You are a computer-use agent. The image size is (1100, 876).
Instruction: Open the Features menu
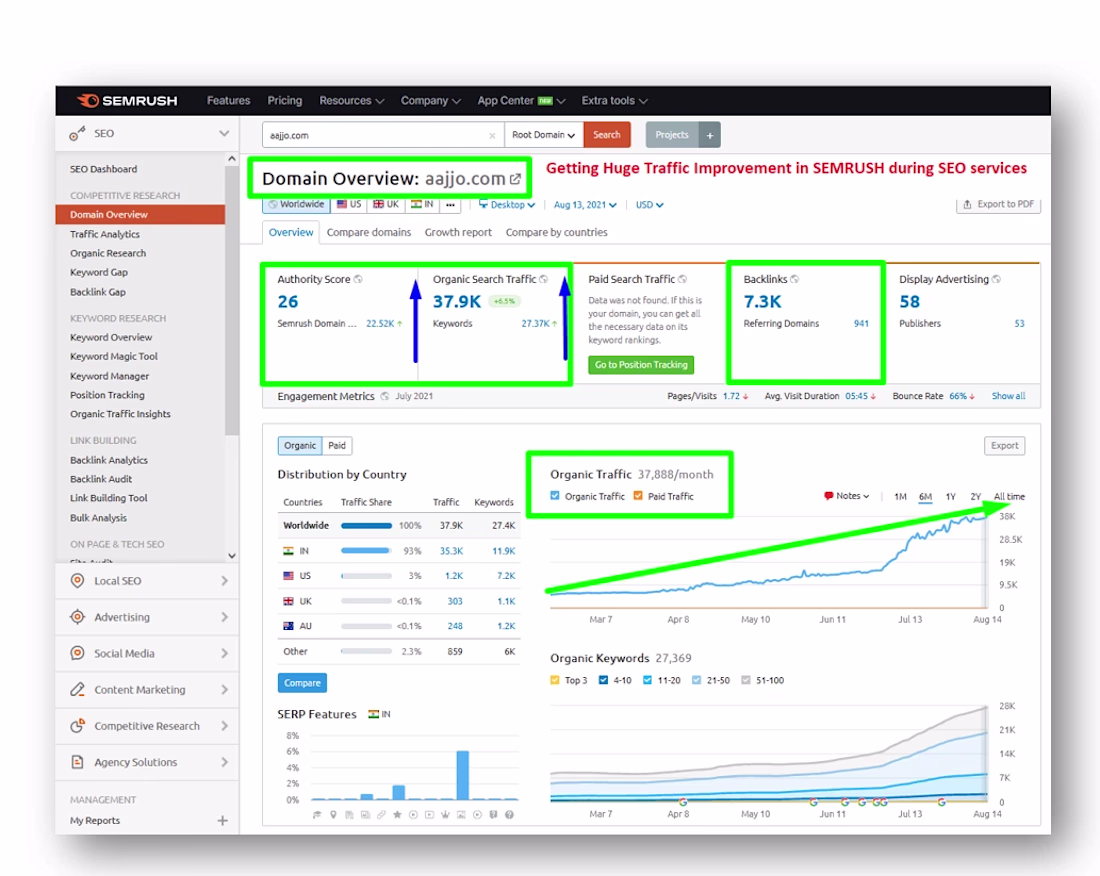tap(229, 100)
